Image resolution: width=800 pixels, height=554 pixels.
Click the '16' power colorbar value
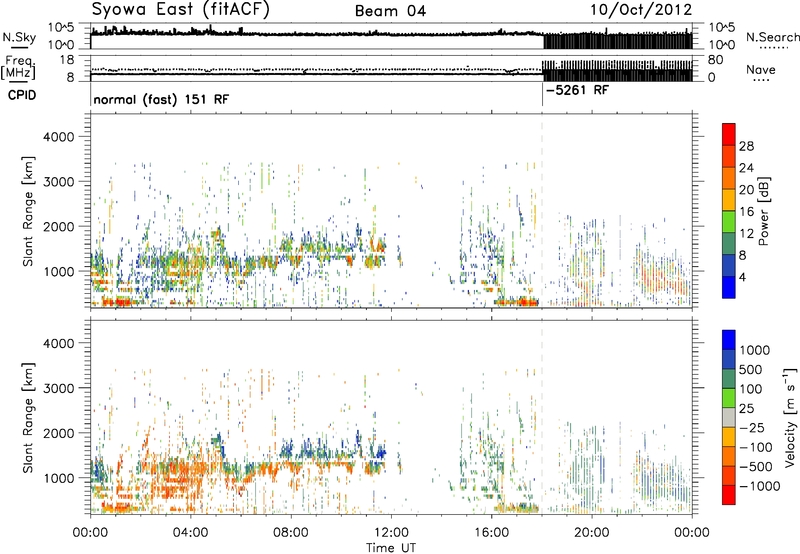(x=746, y=212)
